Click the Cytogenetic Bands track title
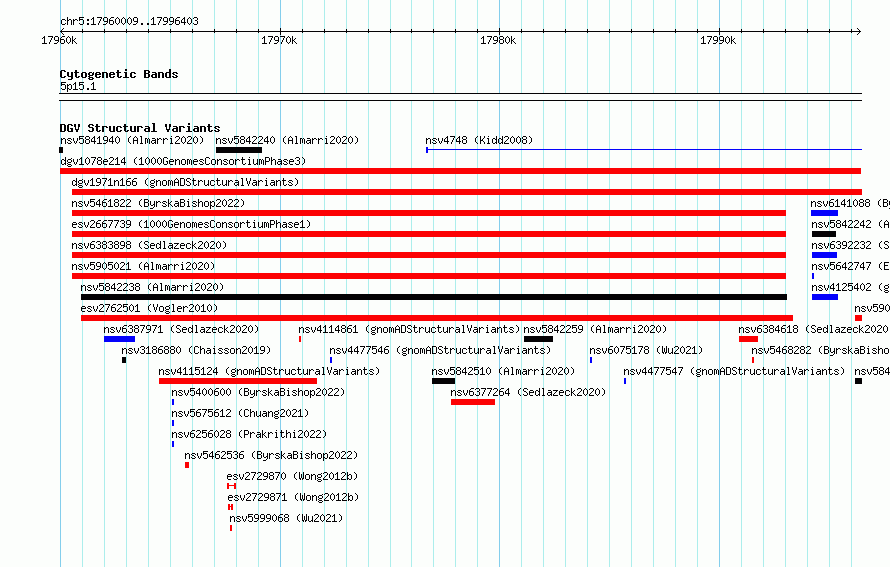Screen dimensions: 890x567 point(119,74)
